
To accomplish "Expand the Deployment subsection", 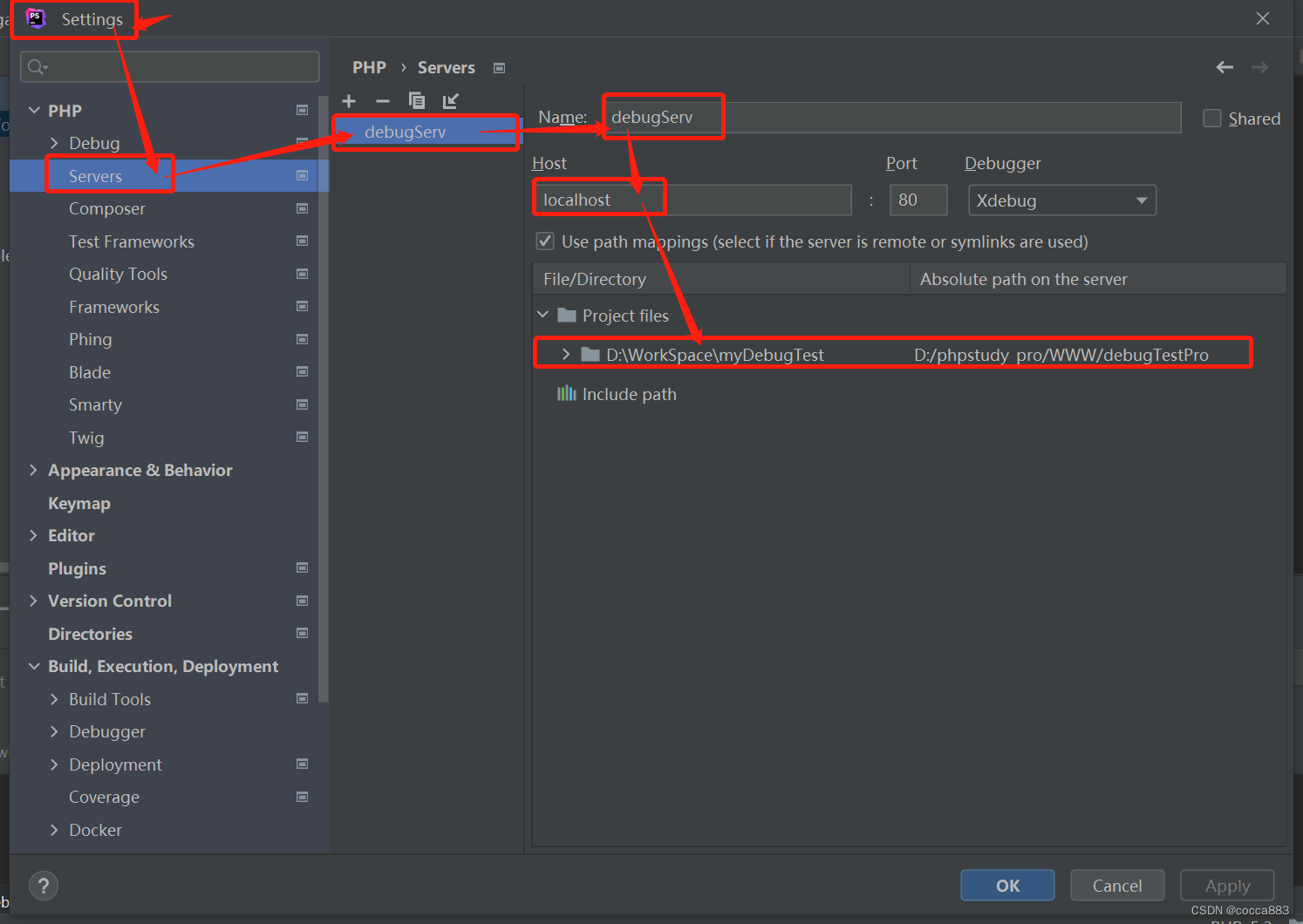I will tap(54, 764).
